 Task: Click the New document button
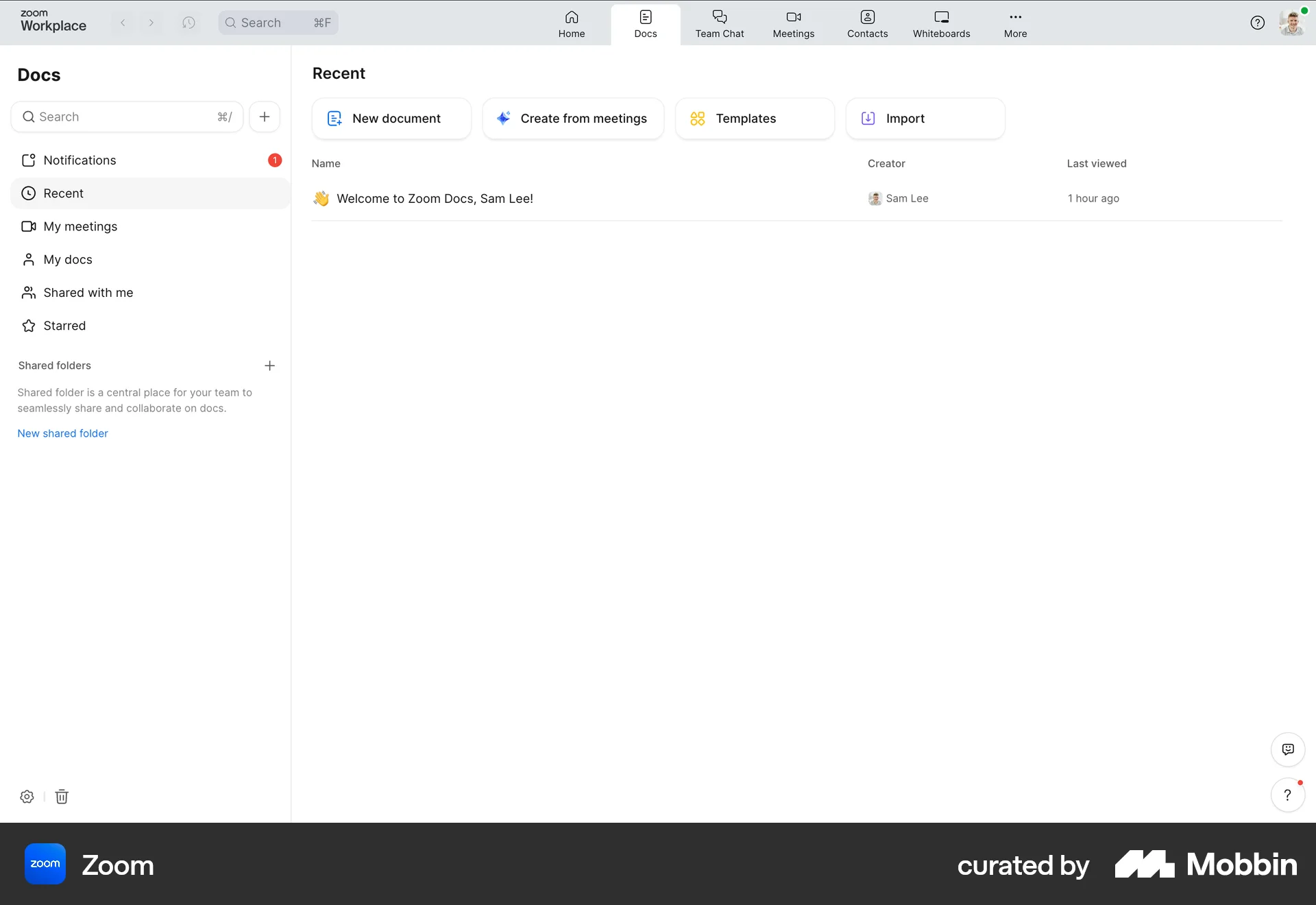[391, 119]
